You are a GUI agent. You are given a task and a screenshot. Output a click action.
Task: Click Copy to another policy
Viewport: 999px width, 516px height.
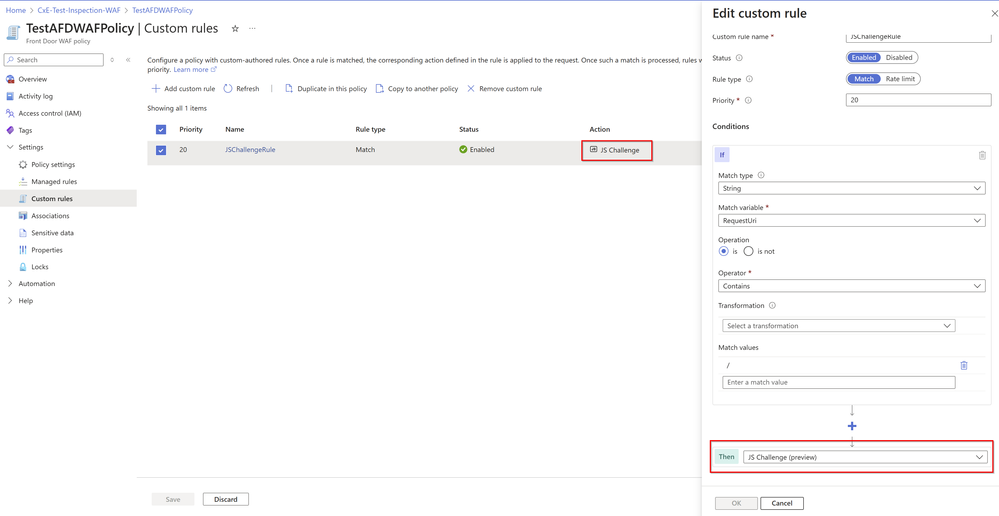pyautogui.click(x=417, y=89)
